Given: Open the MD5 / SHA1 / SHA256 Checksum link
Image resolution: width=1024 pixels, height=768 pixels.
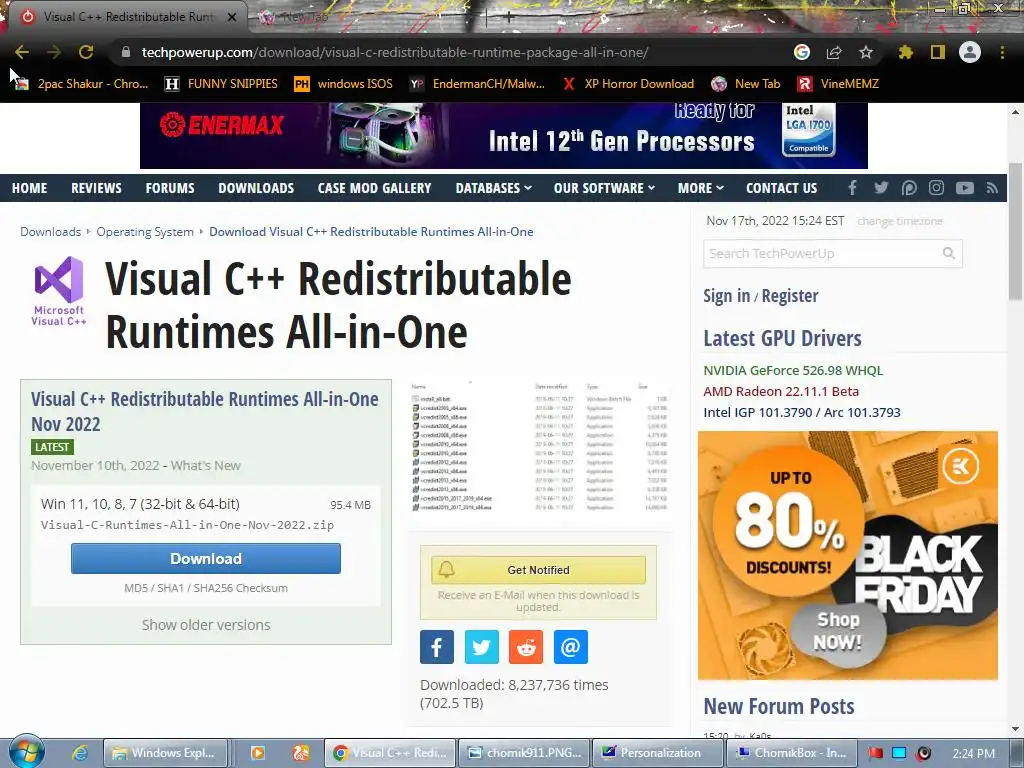Looking at the screenshot, I should 206,588.
